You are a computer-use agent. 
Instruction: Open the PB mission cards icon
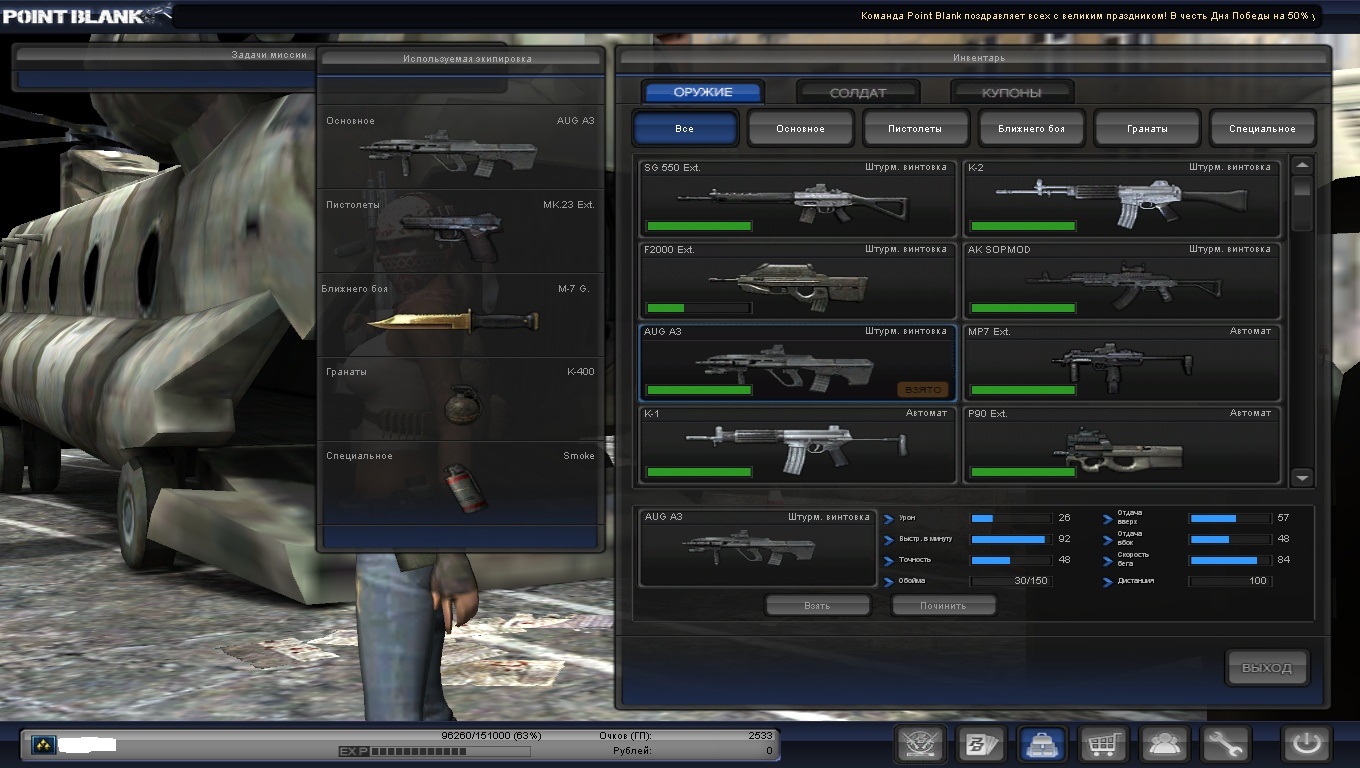980,744
